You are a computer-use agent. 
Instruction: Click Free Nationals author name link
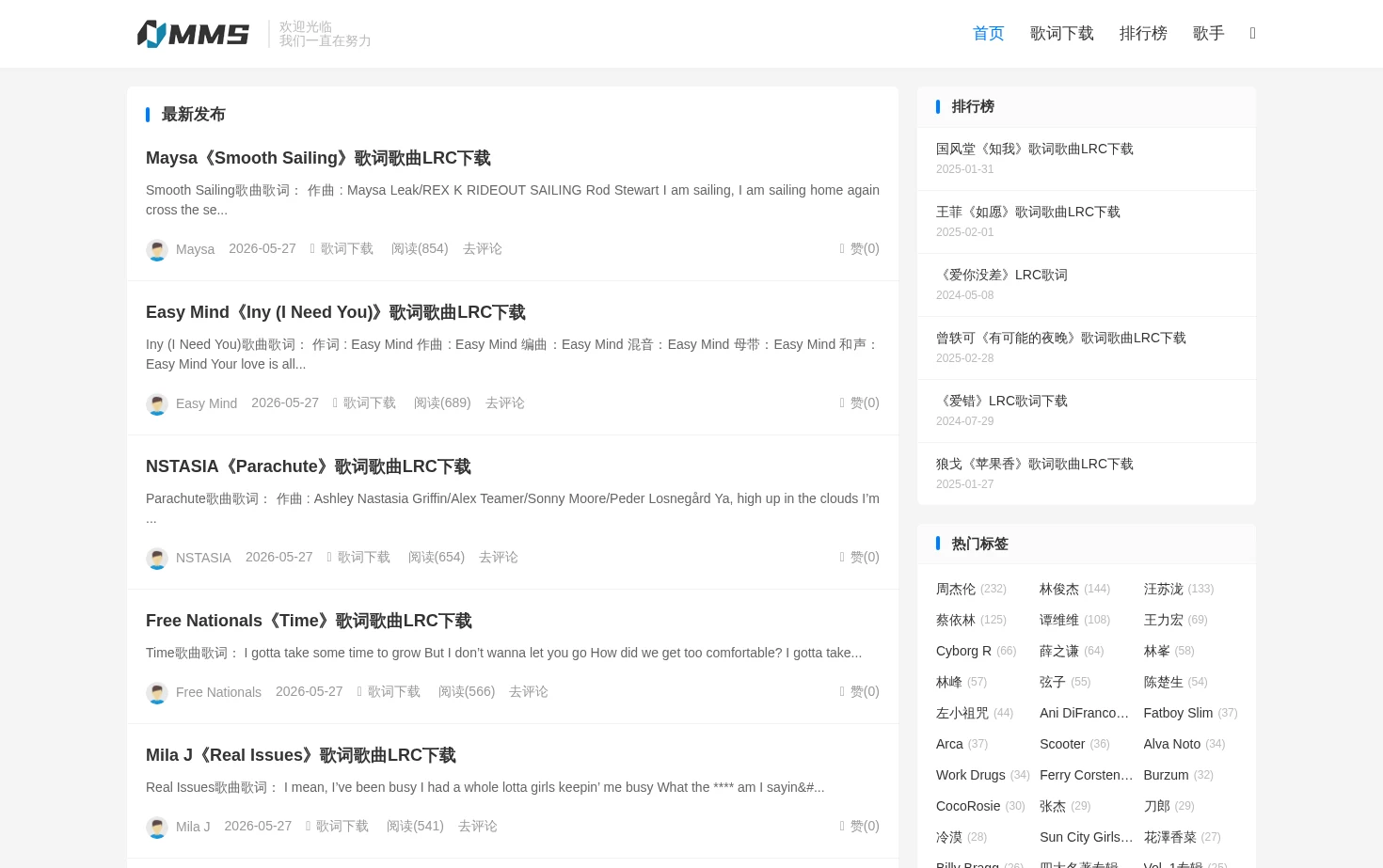click(218, 692)
